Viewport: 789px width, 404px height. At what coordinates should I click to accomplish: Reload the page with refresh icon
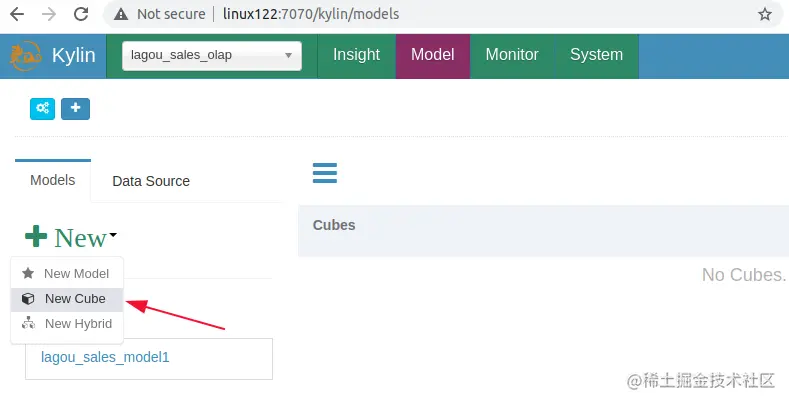pos(81,14)
